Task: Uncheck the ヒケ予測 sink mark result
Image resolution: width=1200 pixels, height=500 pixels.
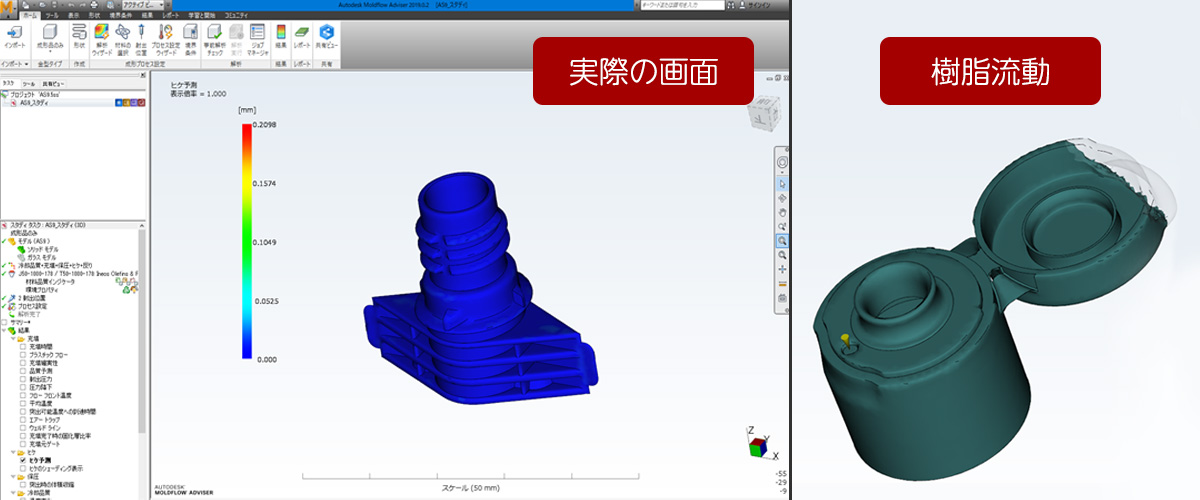Action: click(x=23, y=460)
